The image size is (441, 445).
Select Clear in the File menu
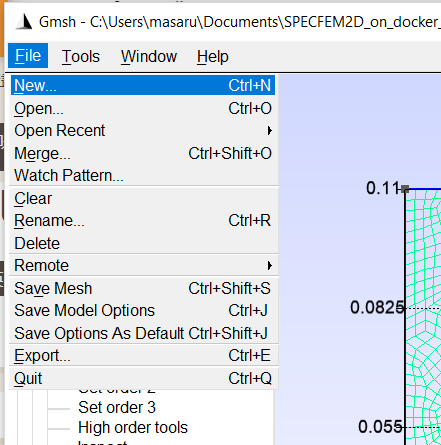pyautogui.click(x=143, y=198)
